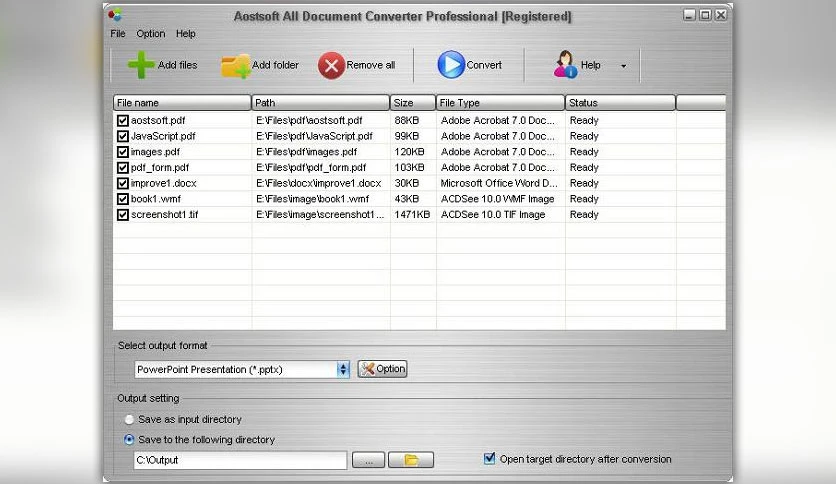Image resolution: width=836 pixels, height=484 pixels.
Task: Select Save as input directory option
Action: tap(129, 420)
